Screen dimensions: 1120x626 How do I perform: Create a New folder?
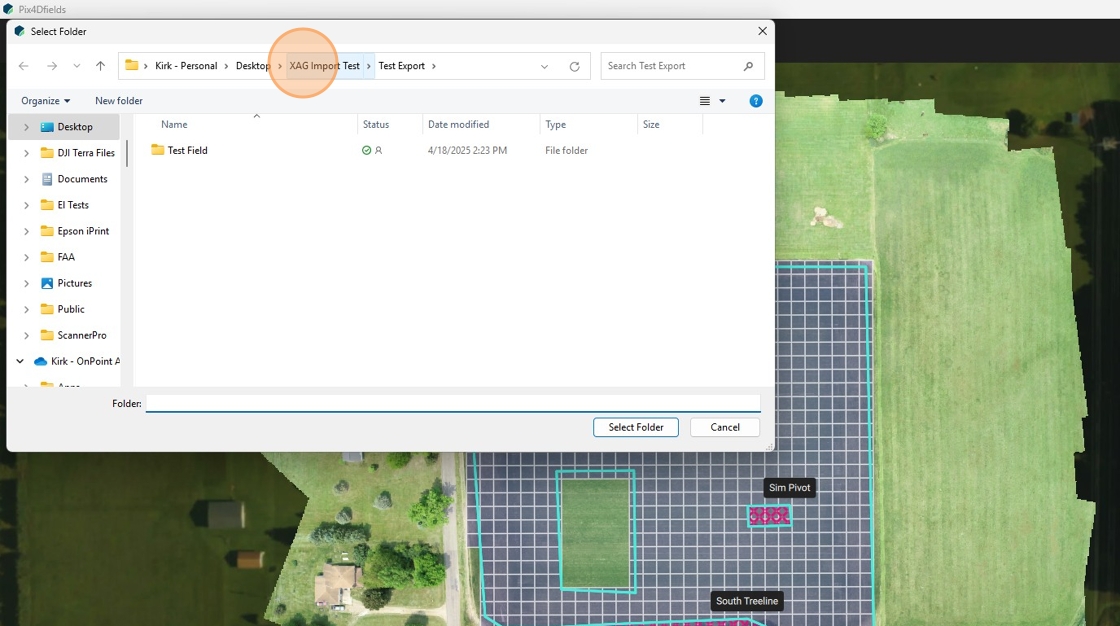[x=119, y=101]
